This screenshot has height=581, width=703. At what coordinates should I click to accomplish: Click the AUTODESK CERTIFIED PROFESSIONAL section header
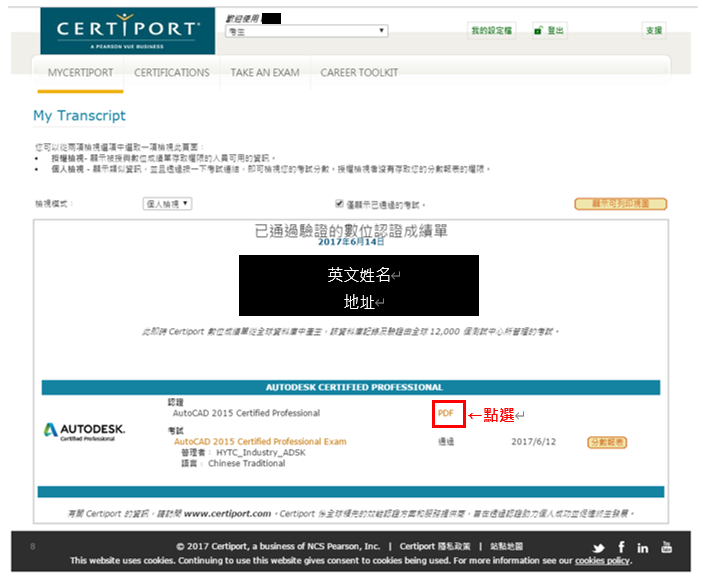point(351,387)
